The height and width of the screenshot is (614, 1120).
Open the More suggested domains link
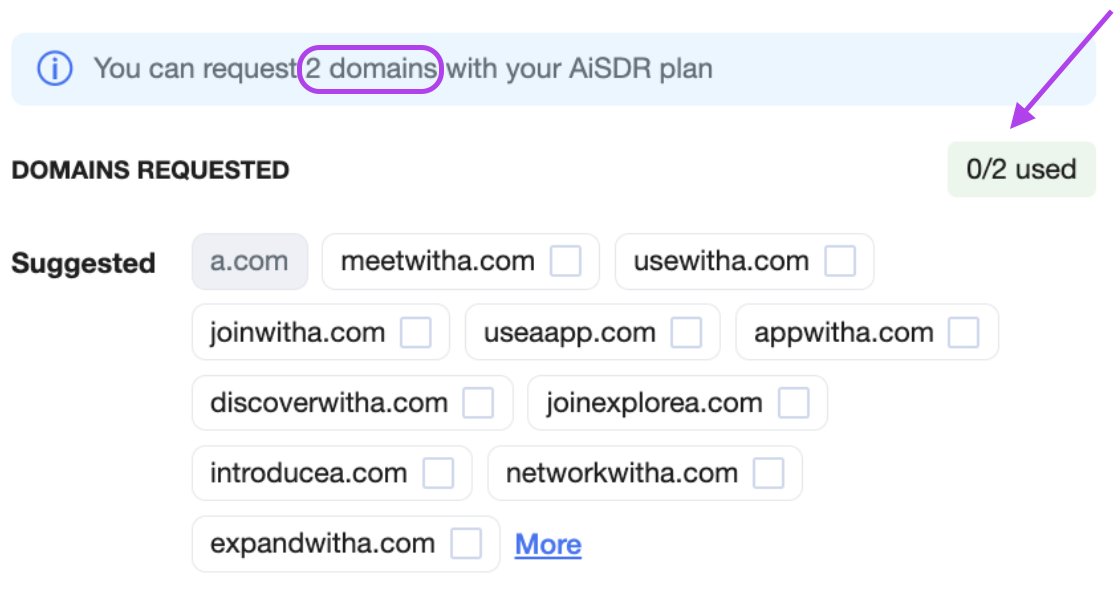(548, 545)
